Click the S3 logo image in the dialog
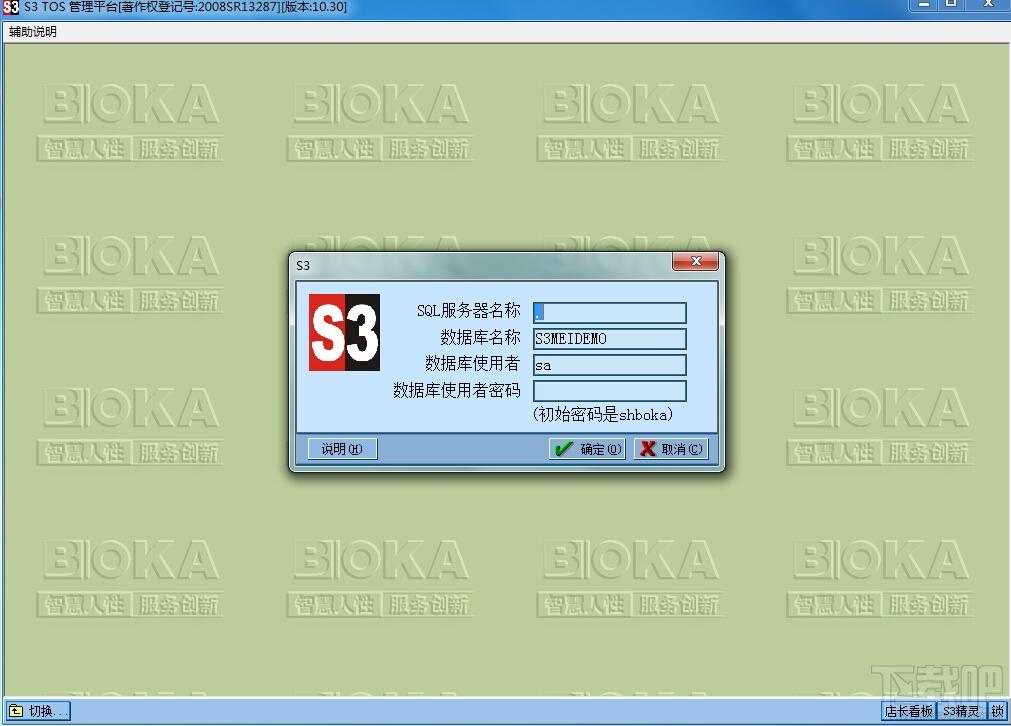Image resolution: width=1011 pixels, height=726 pixels. 344,332
